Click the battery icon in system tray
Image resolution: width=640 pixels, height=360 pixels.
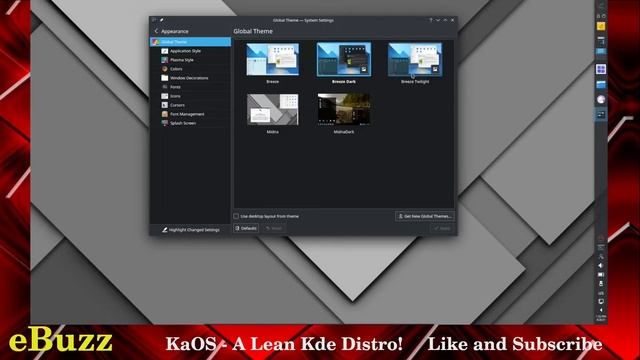click(x=601, y=274)
